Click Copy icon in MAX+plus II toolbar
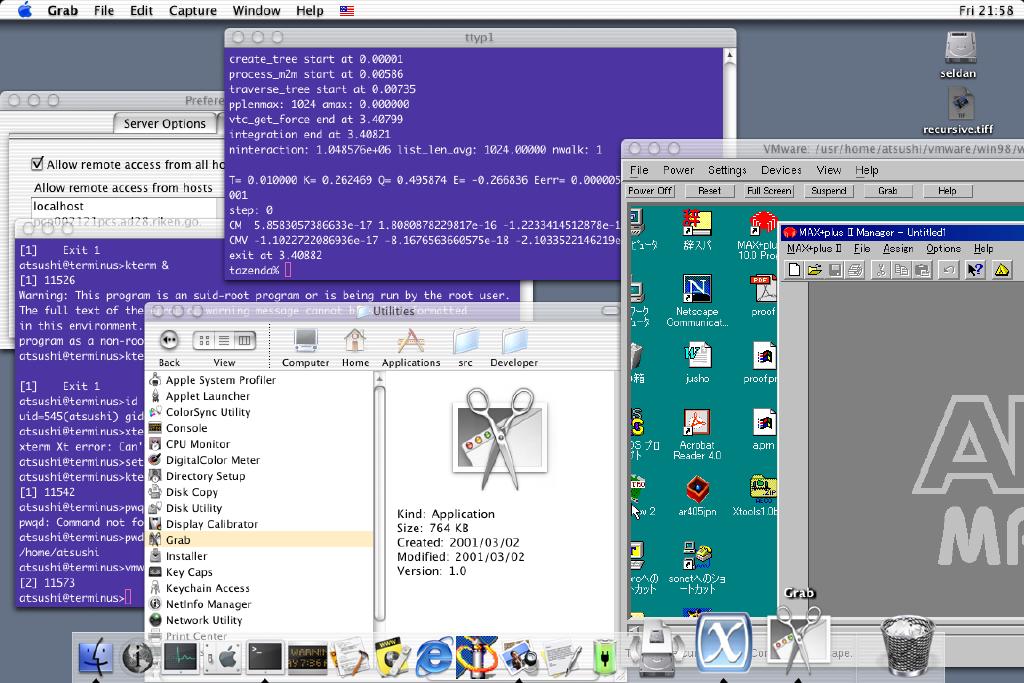1024x683 pixels. coord(902,270)
